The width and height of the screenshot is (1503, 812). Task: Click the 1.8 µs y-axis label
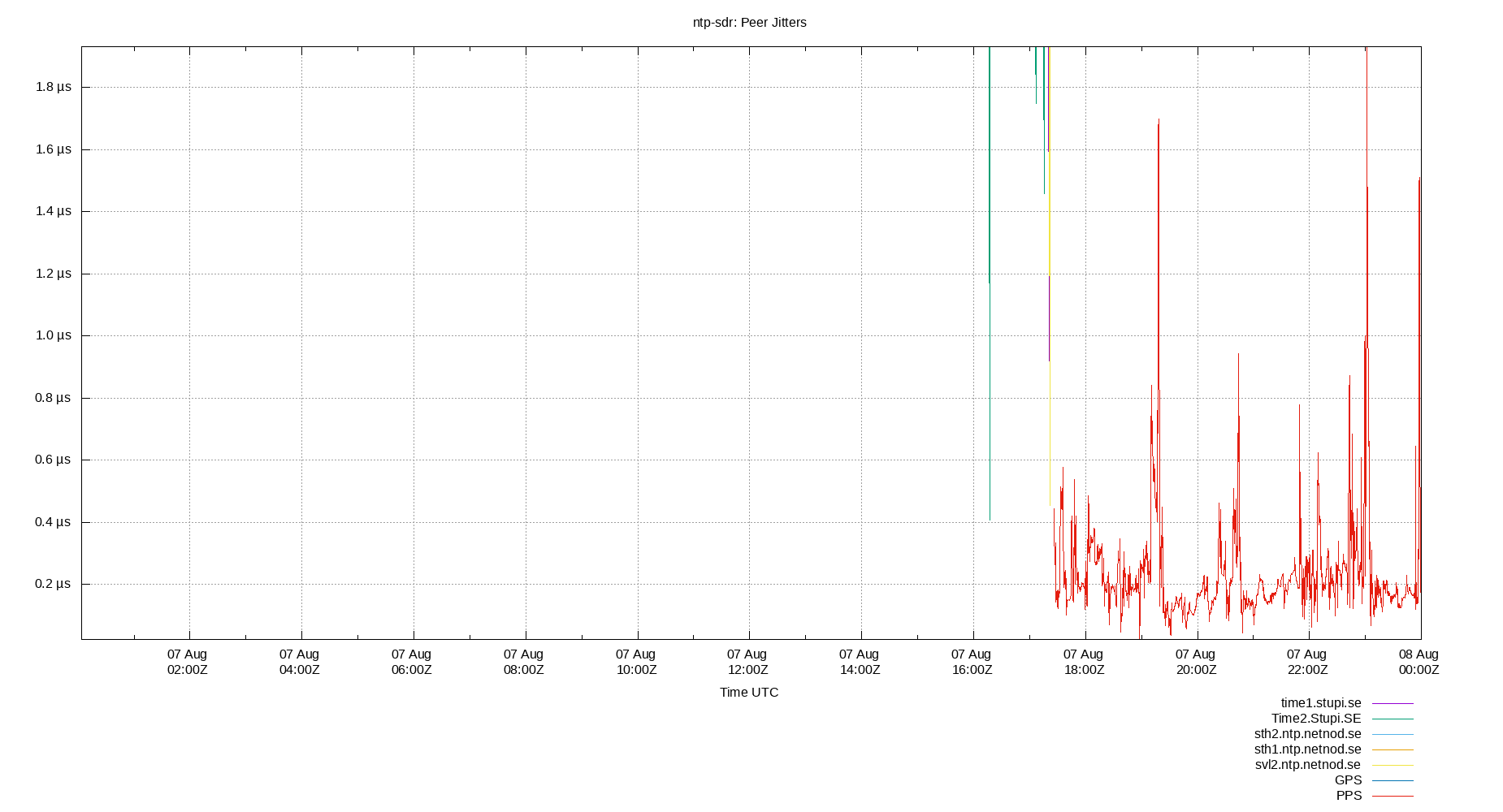[54, 87]
